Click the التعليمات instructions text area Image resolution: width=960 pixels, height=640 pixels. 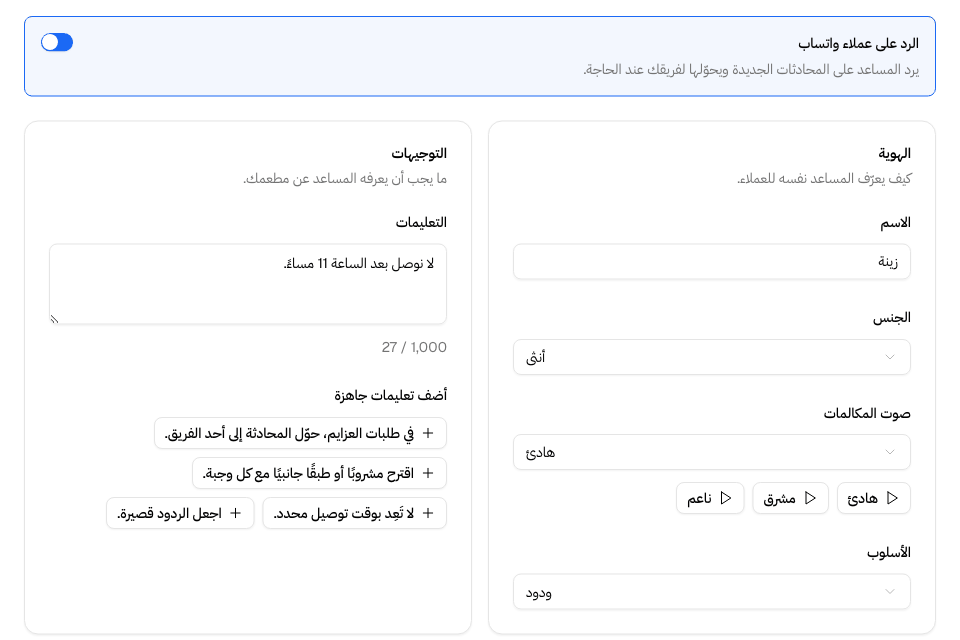(248, 284)
